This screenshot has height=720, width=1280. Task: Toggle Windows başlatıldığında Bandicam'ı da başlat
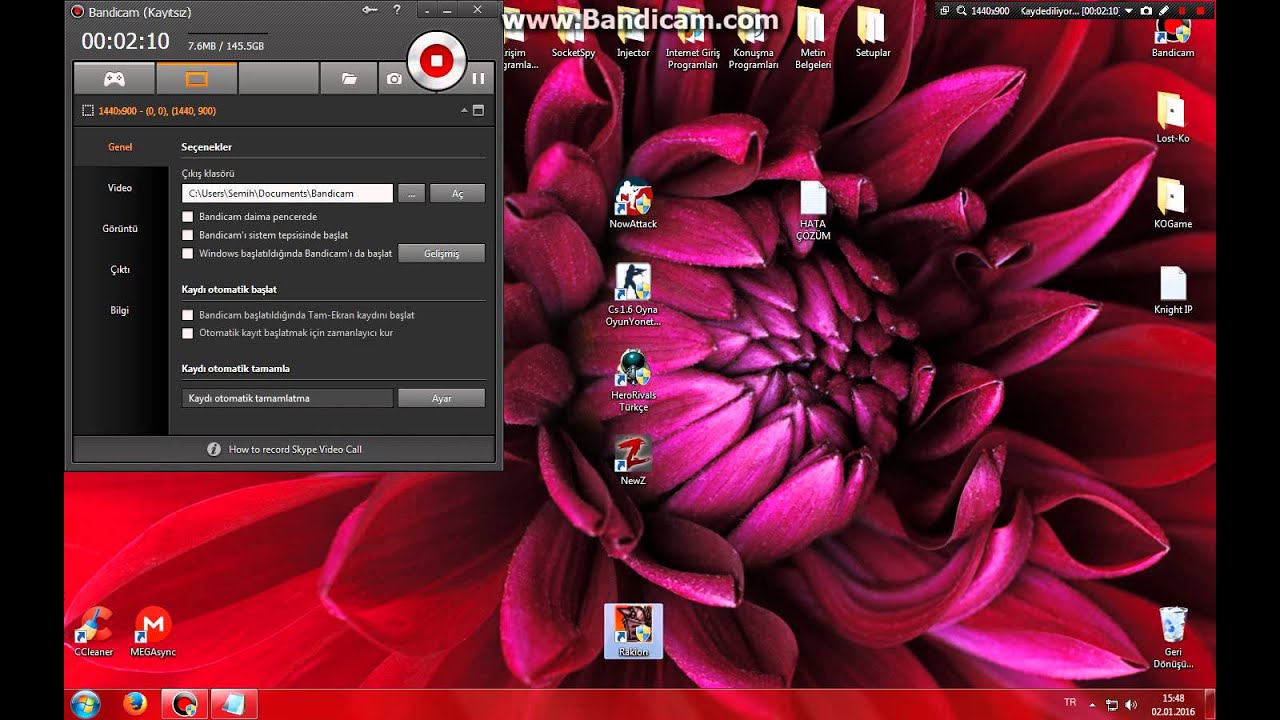click(187, 253)
